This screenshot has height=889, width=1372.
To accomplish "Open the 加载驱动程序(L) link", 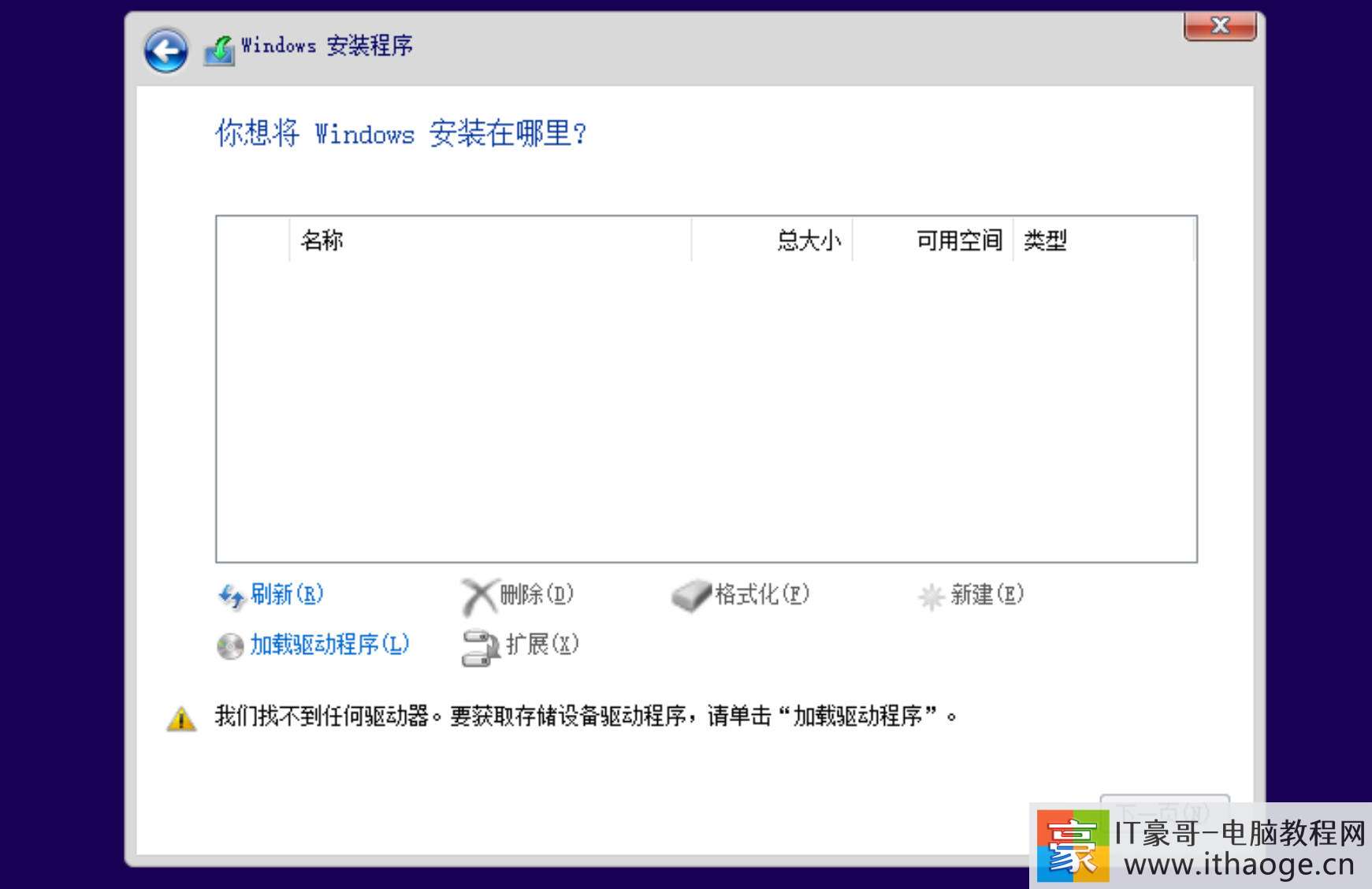I will 329,645.
